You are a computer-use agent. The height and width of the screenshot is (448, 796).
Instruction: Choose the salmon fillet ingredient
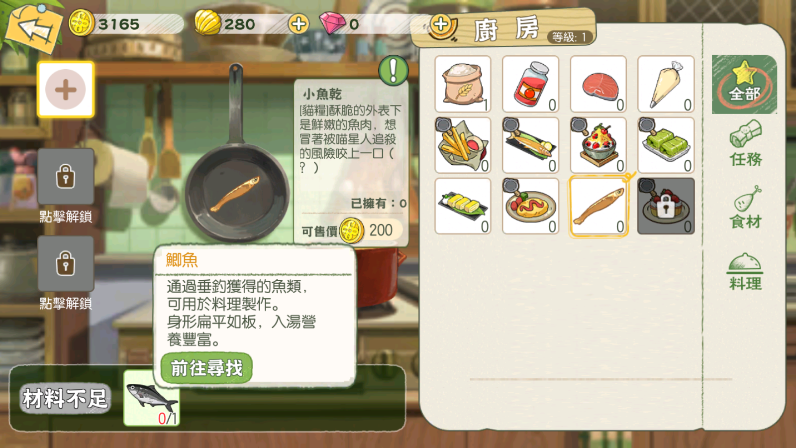(x=598, y=84)
